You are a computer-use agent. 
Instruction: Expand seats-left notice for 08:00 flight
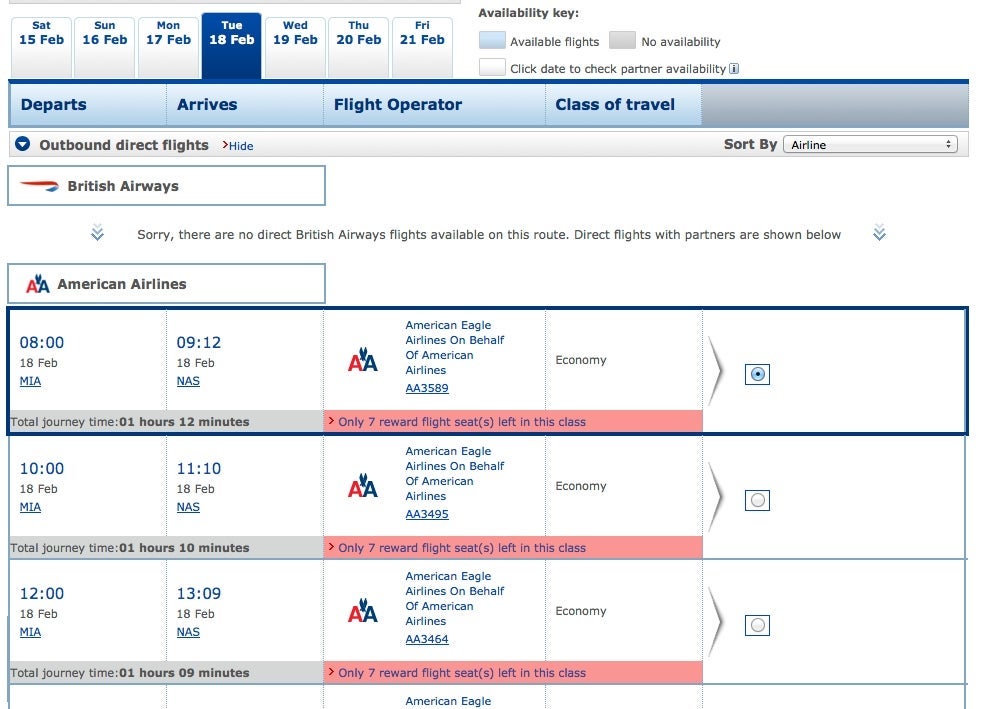click(x=462, y=421)
